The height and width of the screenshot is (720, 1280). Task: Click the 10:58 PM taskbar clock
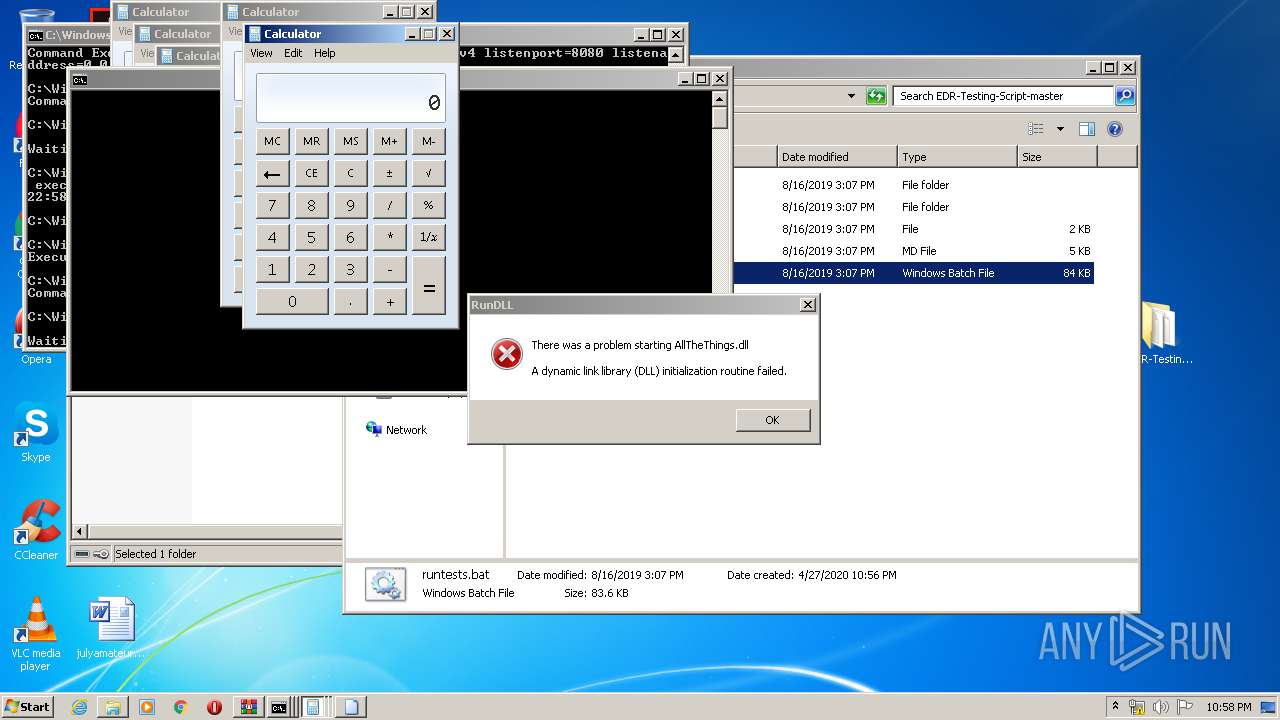pos(1228,707)
